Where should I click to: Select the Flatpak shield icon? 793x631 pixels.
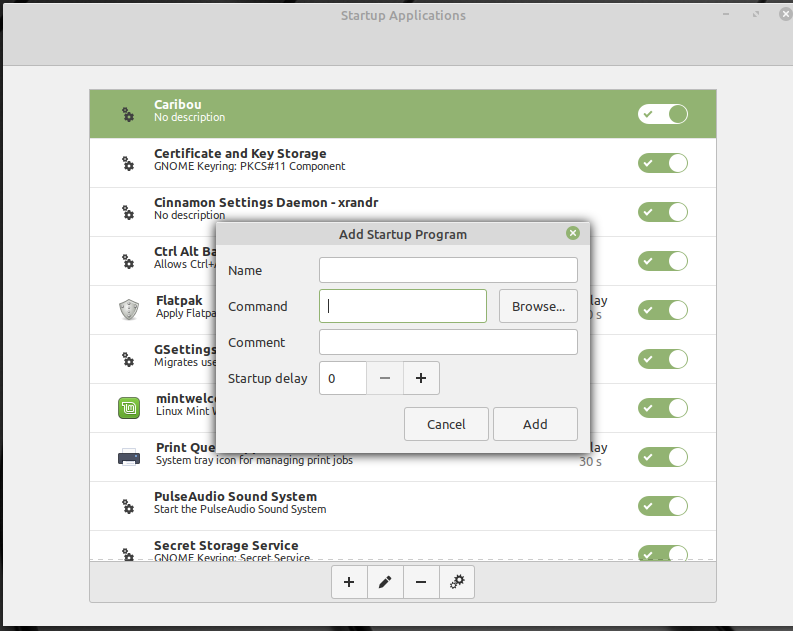pos(129,309)
